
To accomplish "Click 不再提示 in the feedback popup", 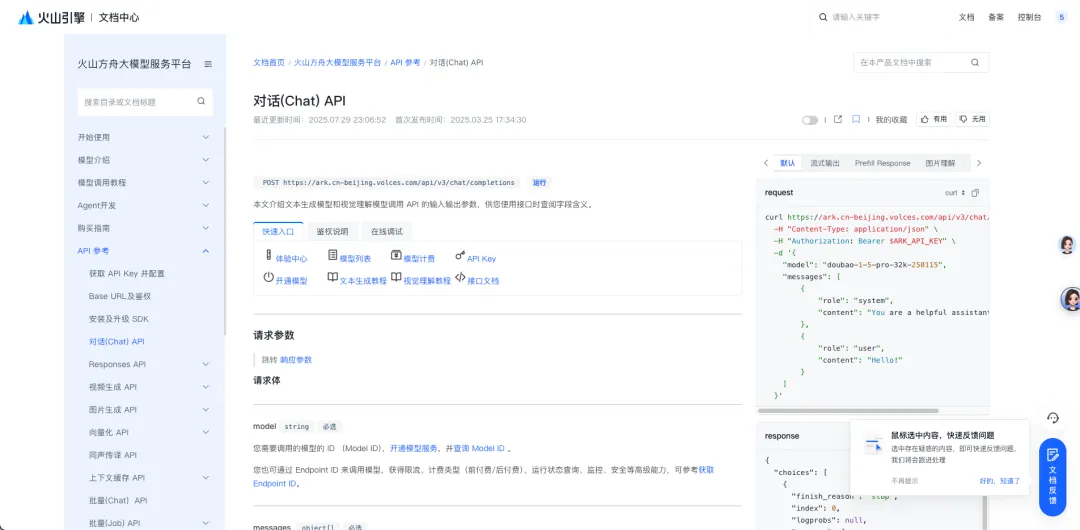I will click(904, 480).
